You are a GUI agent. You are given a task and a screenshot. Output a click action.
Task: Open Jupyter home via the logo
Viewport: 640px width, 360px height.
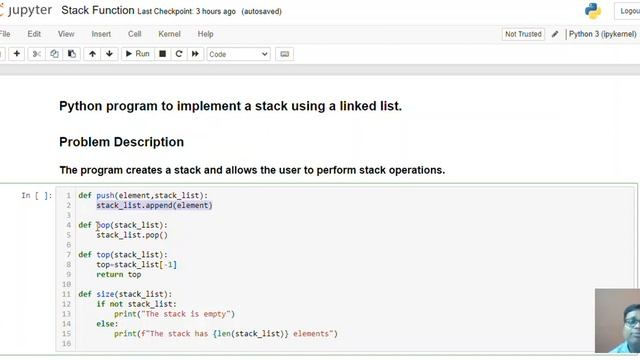click(x=26, y=11)
